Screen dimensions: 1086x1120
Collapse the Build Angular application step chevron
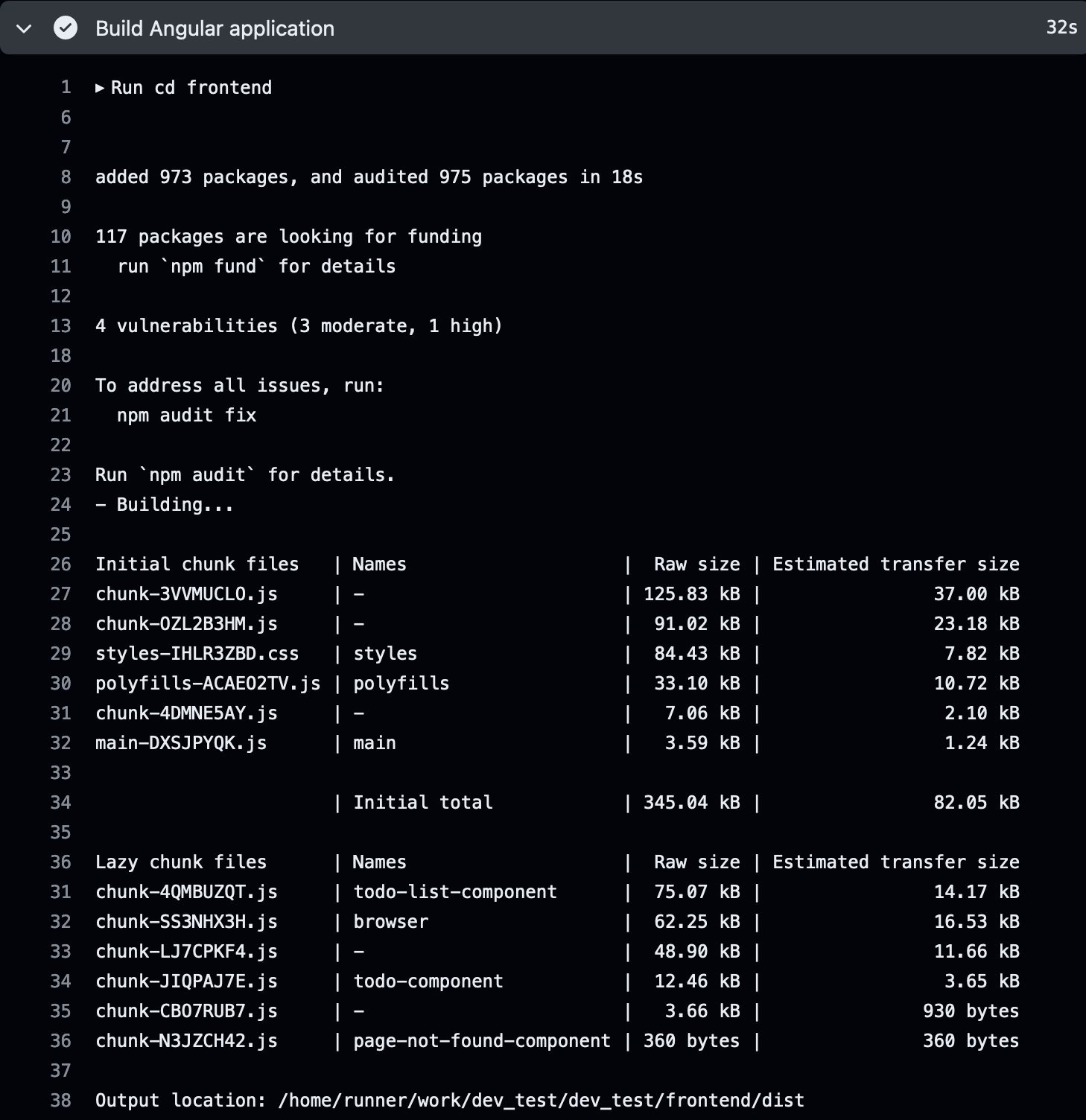24,29
